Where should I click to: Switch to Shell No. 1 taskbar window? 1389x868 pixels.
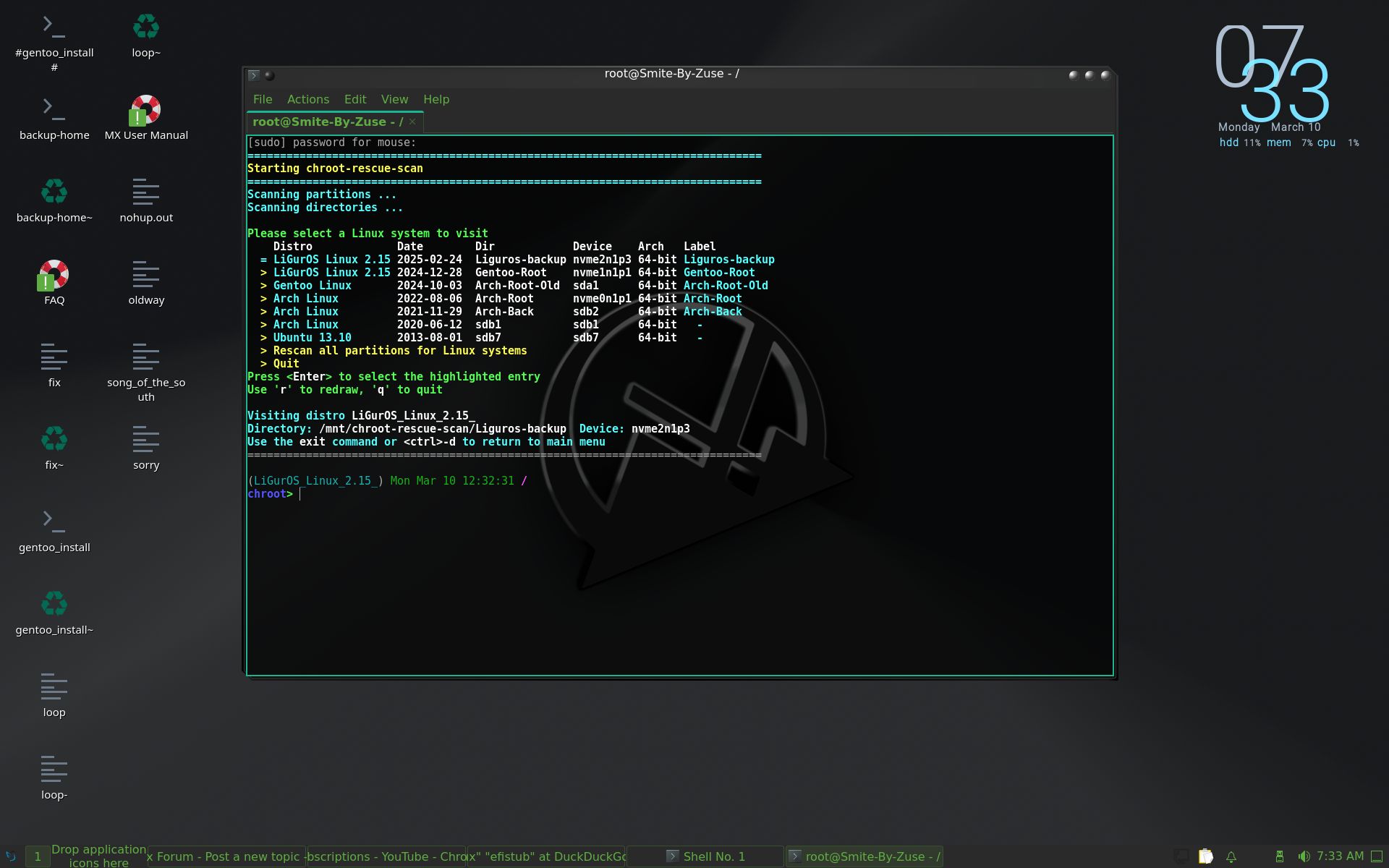pyautogui.click(x=705, y=856)
